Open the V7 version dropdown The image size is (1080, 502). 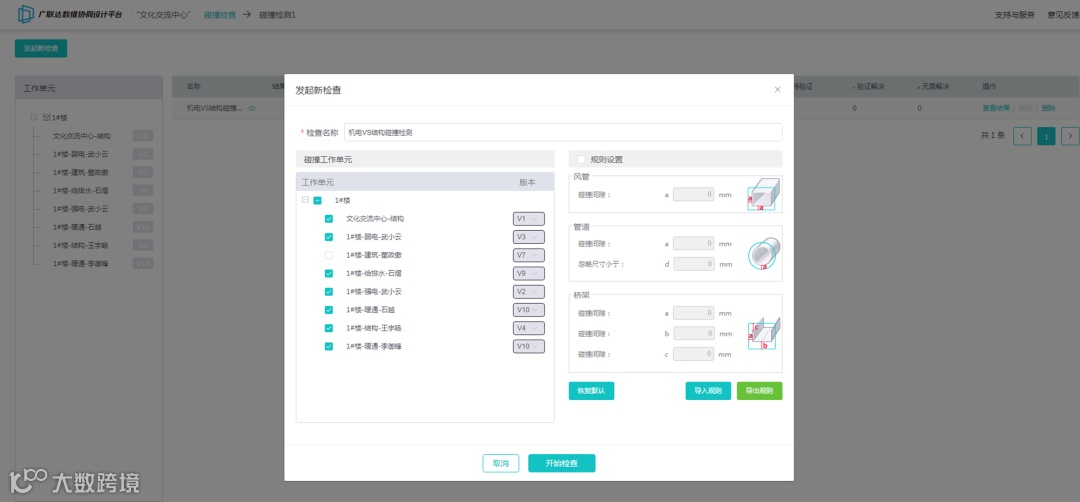click(528, 255)
